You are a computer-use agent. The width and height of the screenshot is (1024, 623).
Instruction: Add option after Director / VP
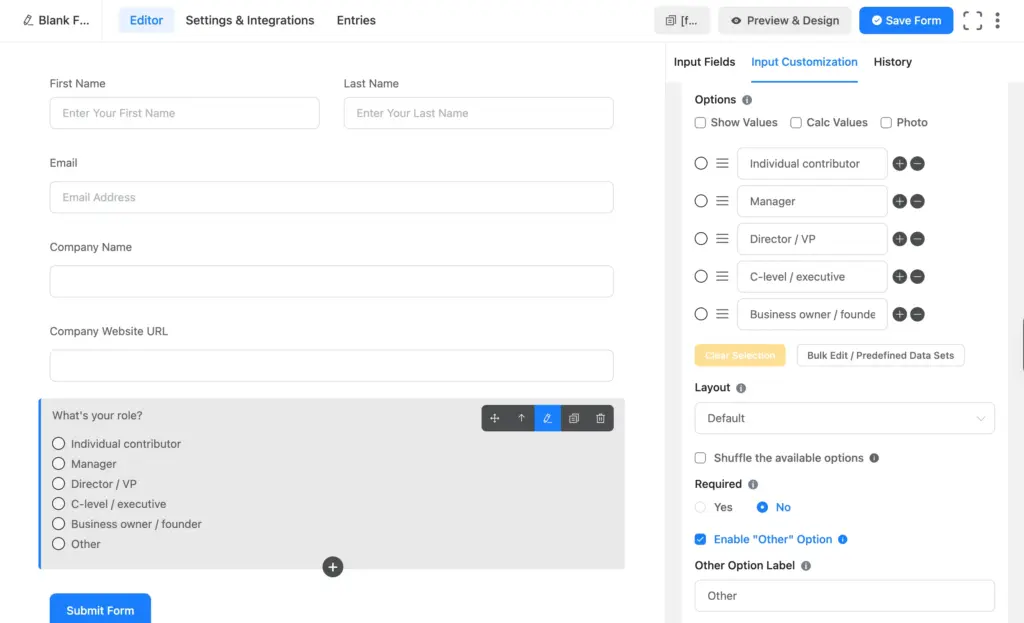click(899, 239)
